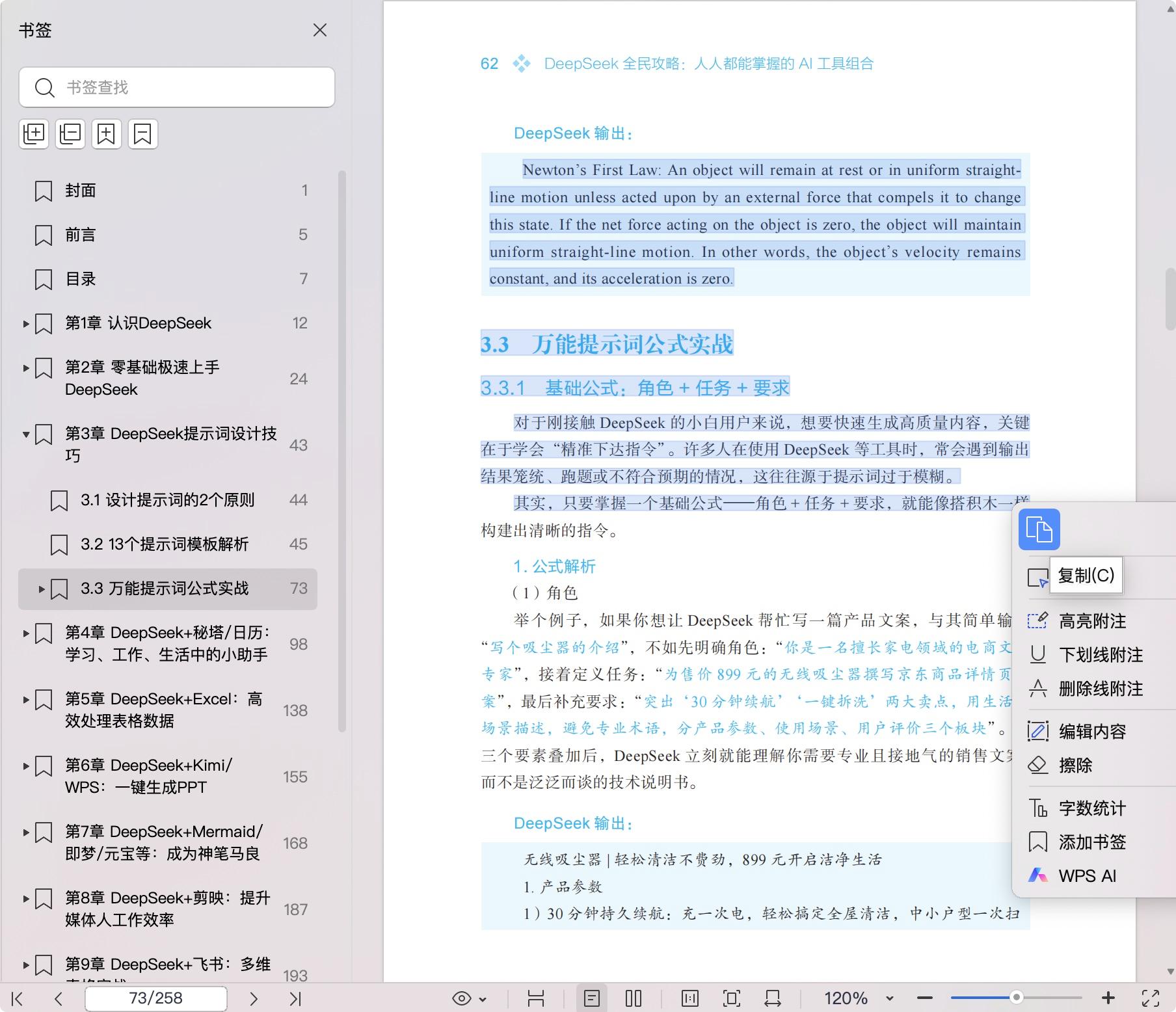Expand 第7章 DeepSeek+Mermaid bookmark
This screenshot has width=1176, height=1012.
(x=26, y=832)
